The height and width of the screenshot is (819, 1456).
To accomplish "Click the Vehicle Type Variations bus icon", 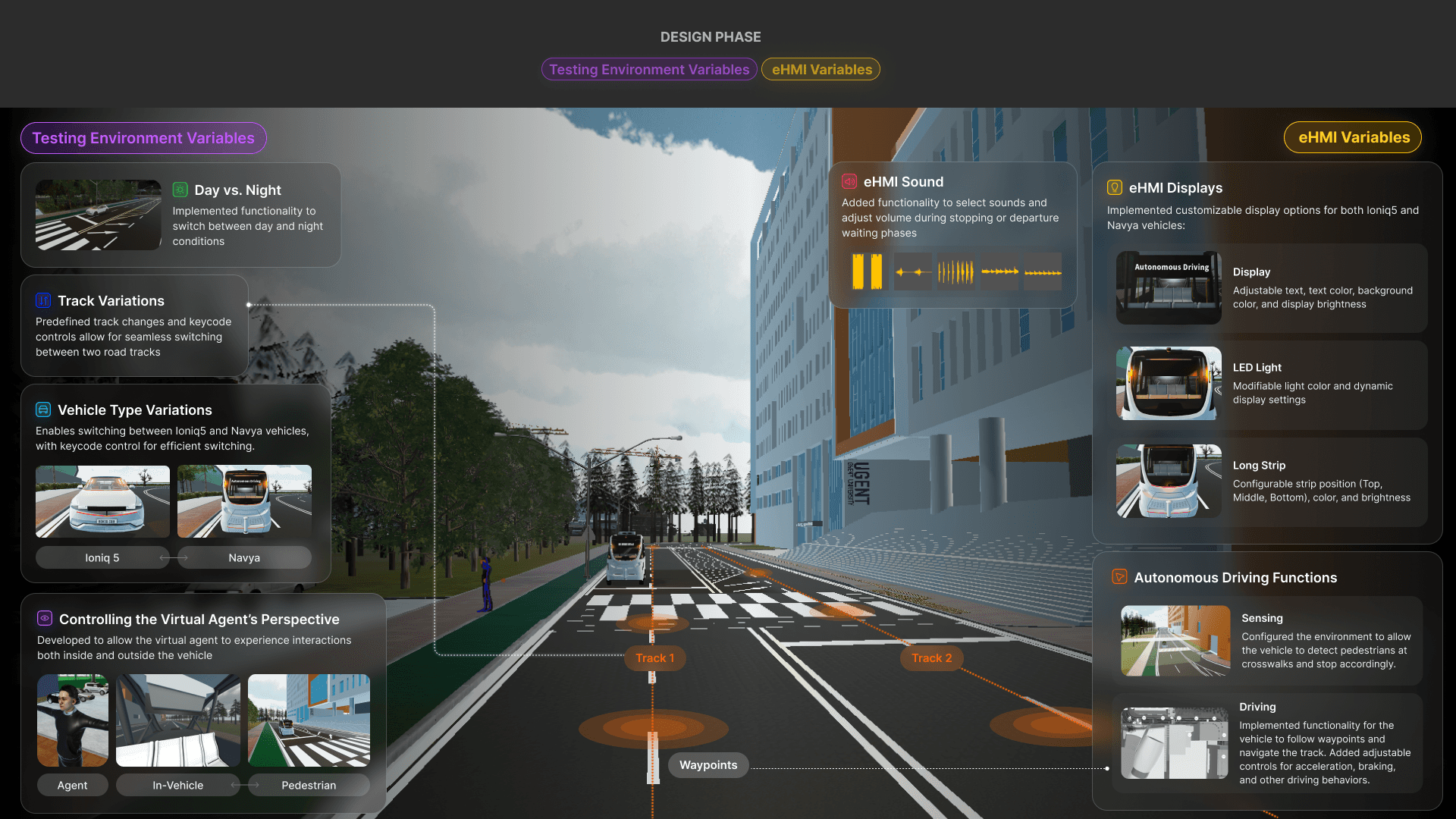I will click(x=43, y=409).
